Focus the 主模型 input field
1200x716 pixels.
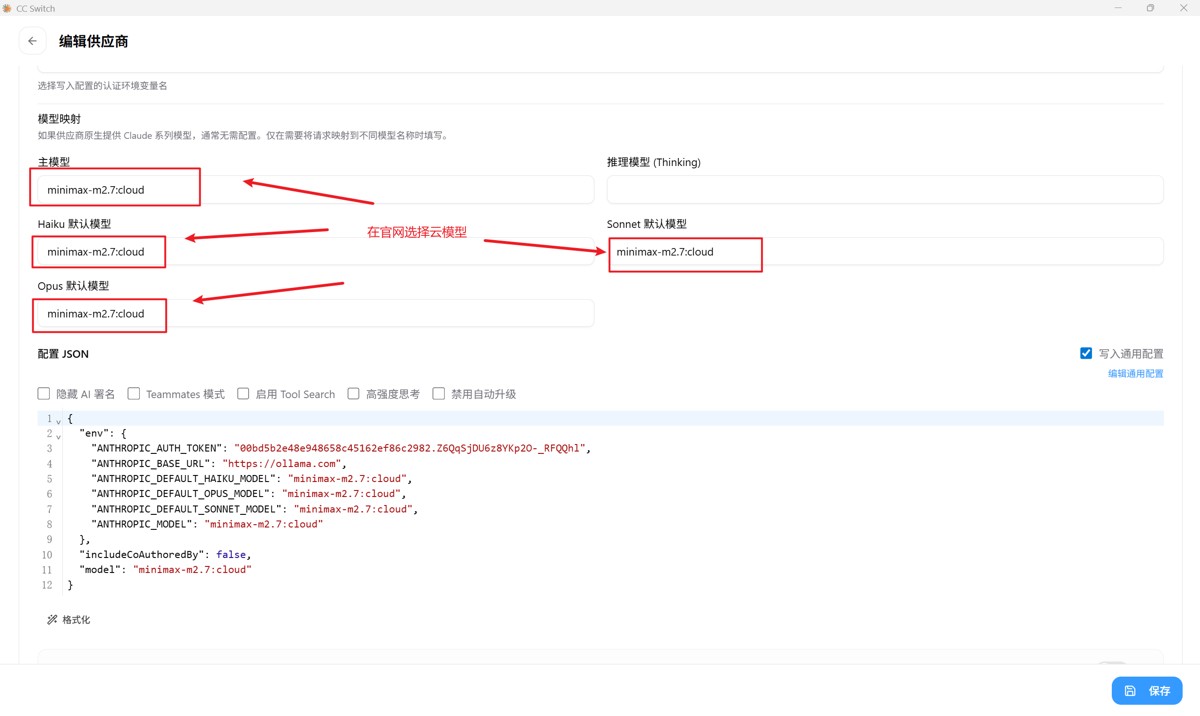point(316,190)
